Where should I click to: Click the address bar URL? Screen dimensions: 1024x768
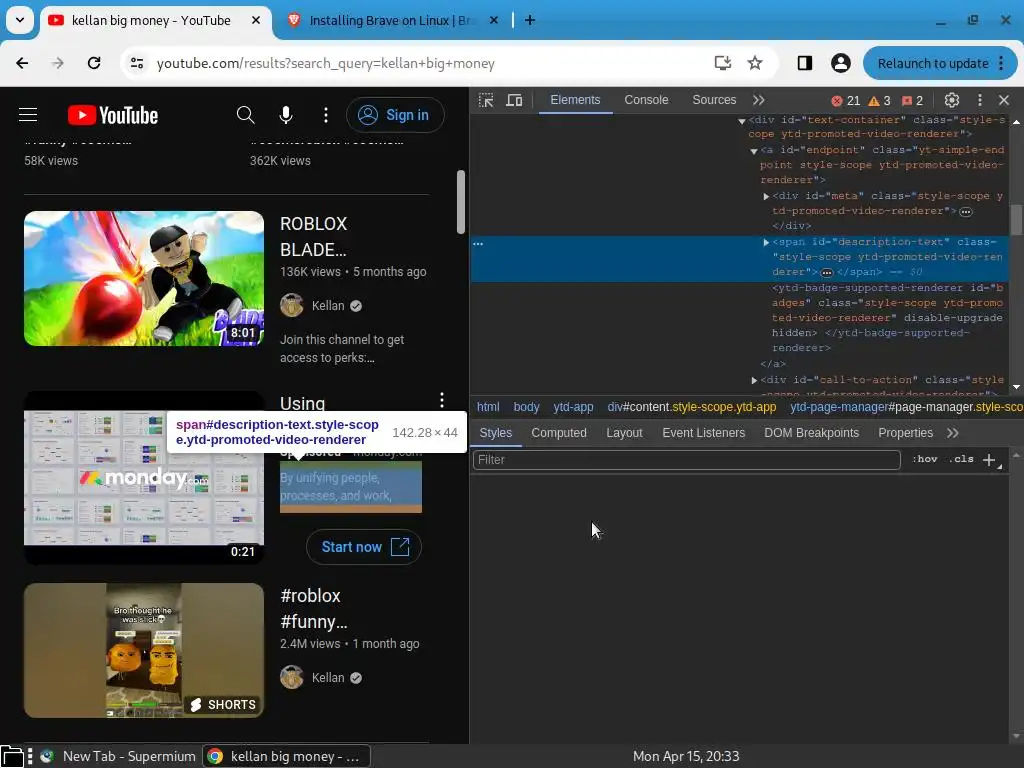[325, 63]
